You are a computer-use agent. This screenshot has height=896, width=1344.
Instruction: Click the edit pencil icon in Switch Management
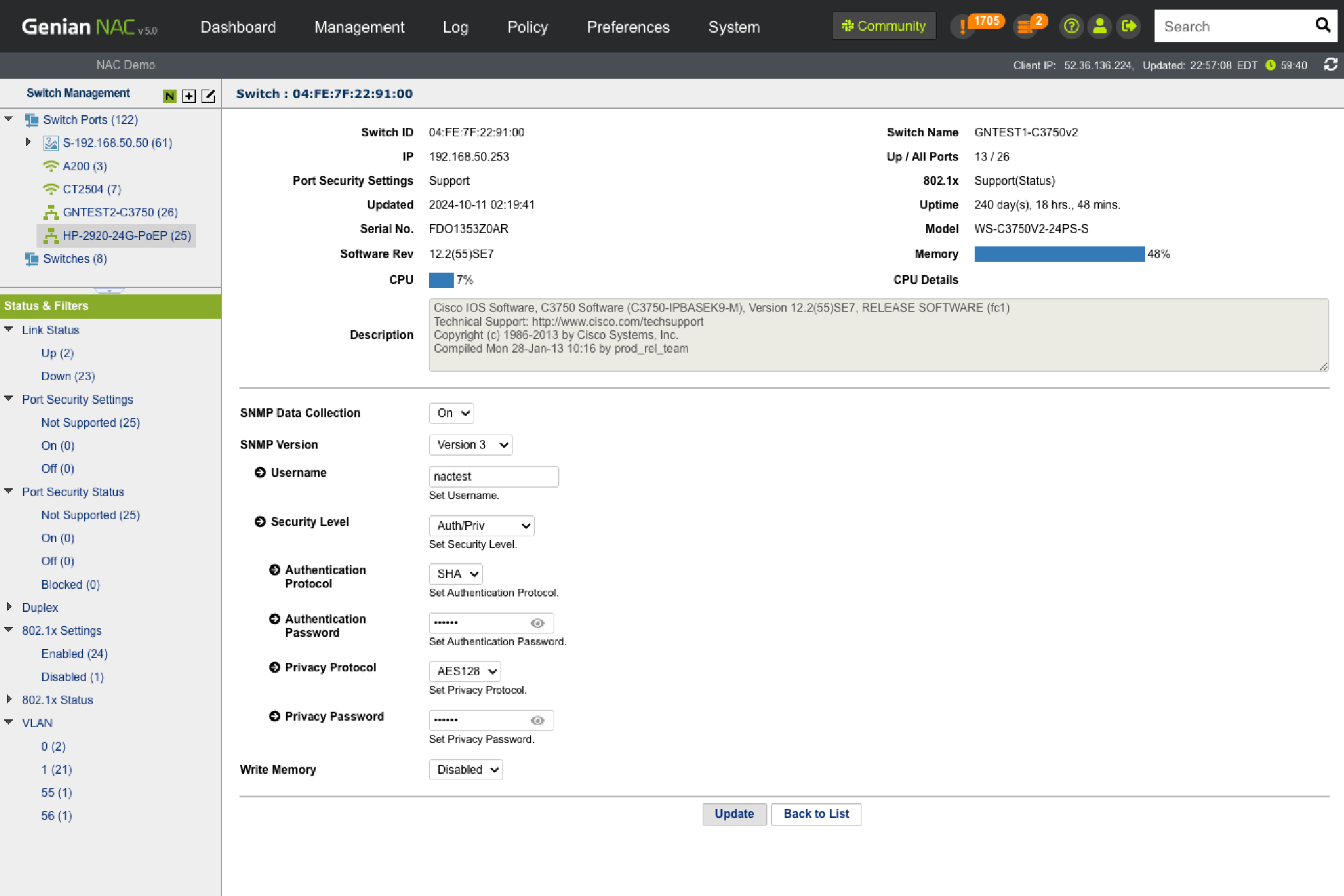point(208,96)
